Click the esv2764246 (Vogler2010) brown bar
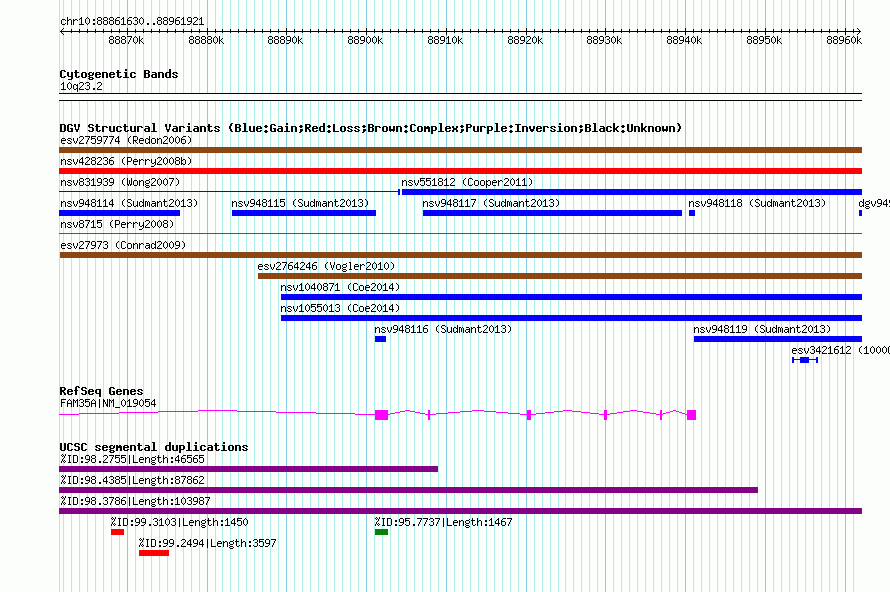 pos(560,276)
